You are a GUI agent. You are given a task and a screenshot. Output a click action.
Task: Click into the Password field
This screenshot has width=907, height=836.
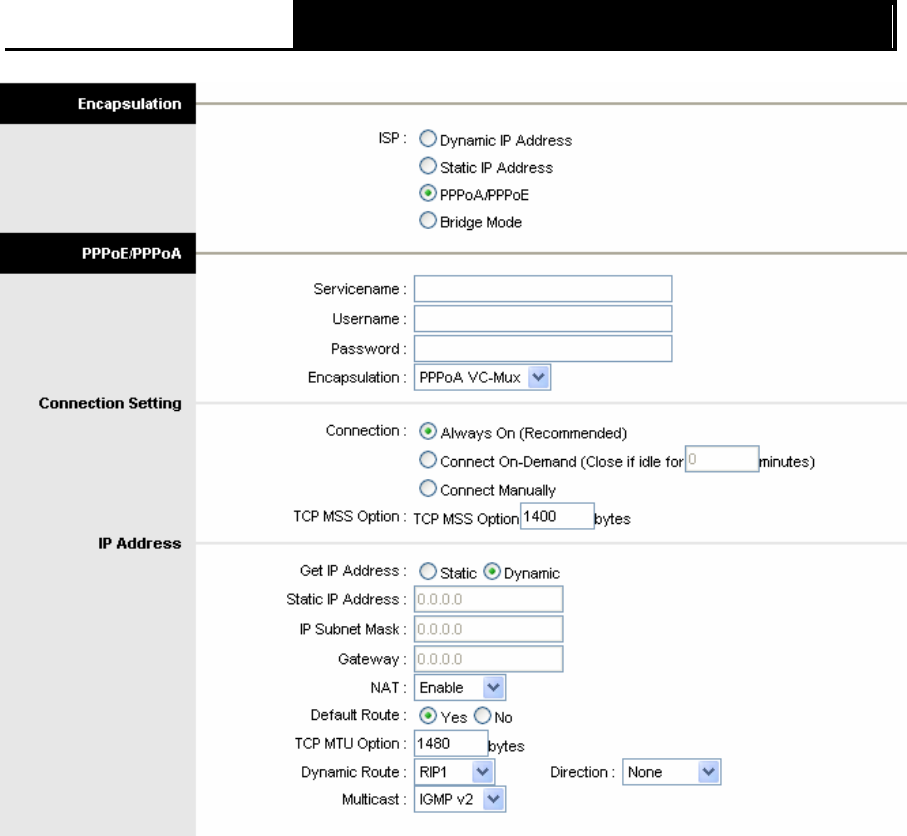(x=543, y=349)
